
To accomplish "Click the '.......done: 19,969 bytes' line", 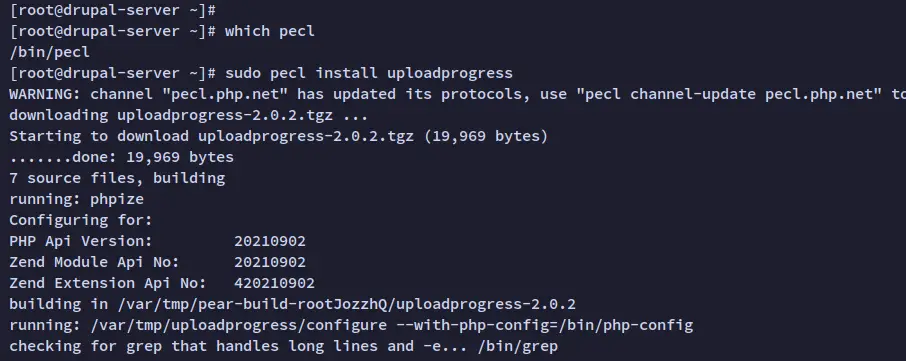I will (x=121, y=157).
